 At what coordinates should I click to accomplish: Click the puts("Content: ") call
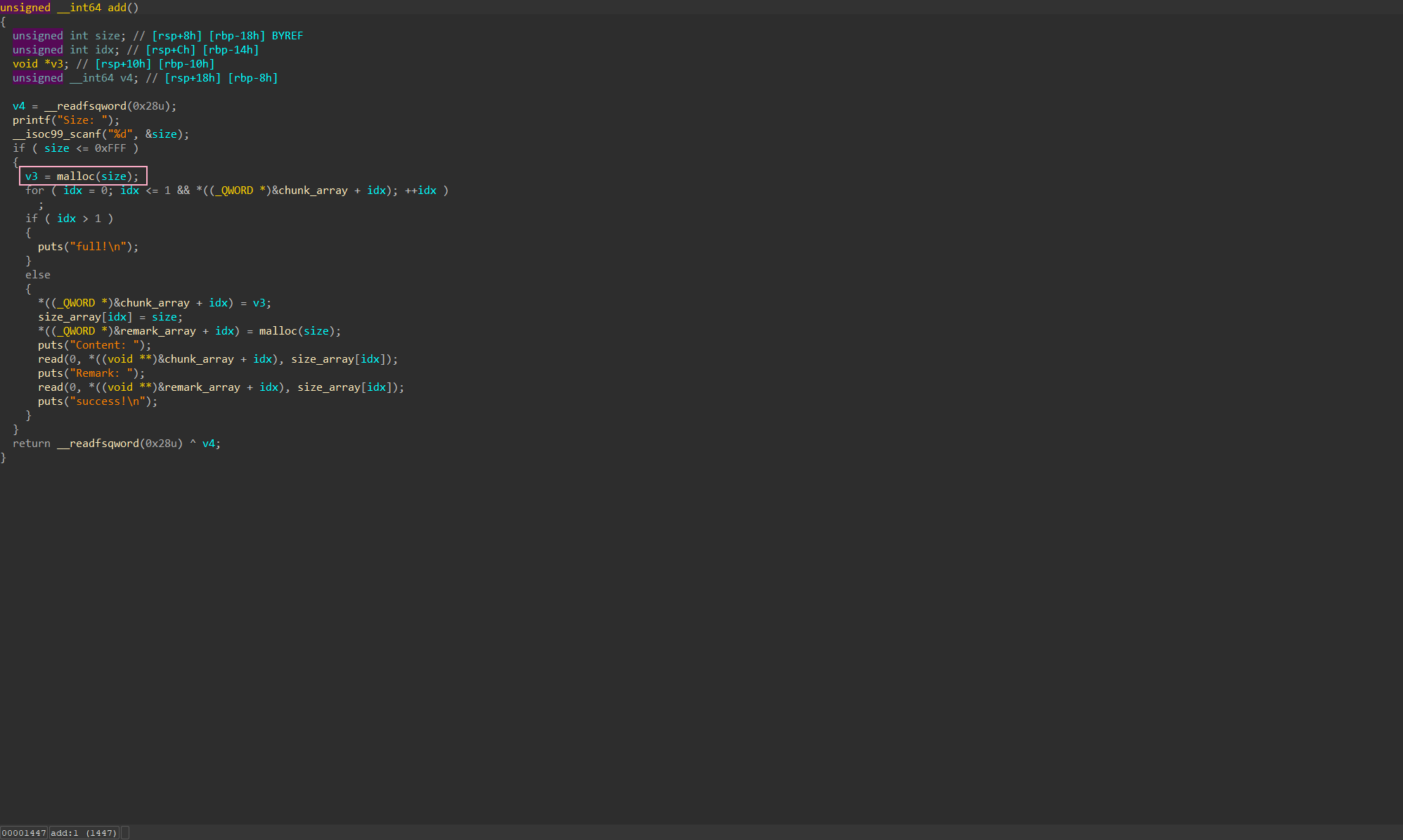(94, 345)
